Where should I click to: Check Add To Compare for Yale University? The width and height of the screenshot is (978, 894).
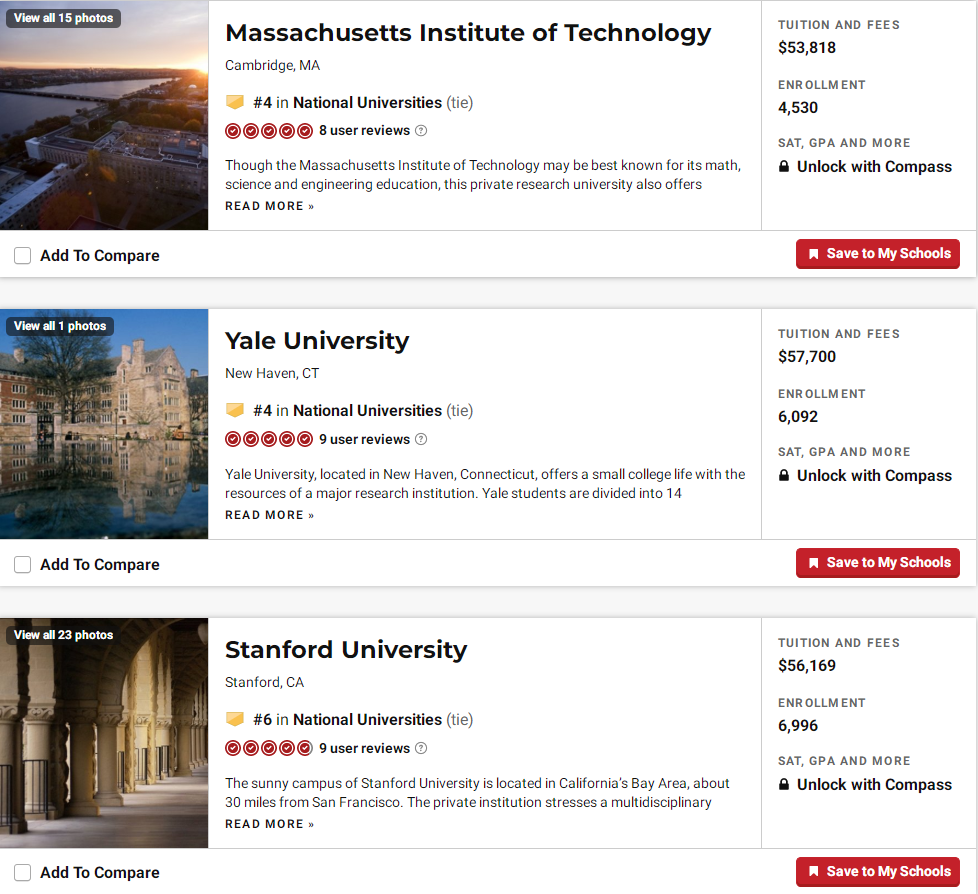point(22,565)
